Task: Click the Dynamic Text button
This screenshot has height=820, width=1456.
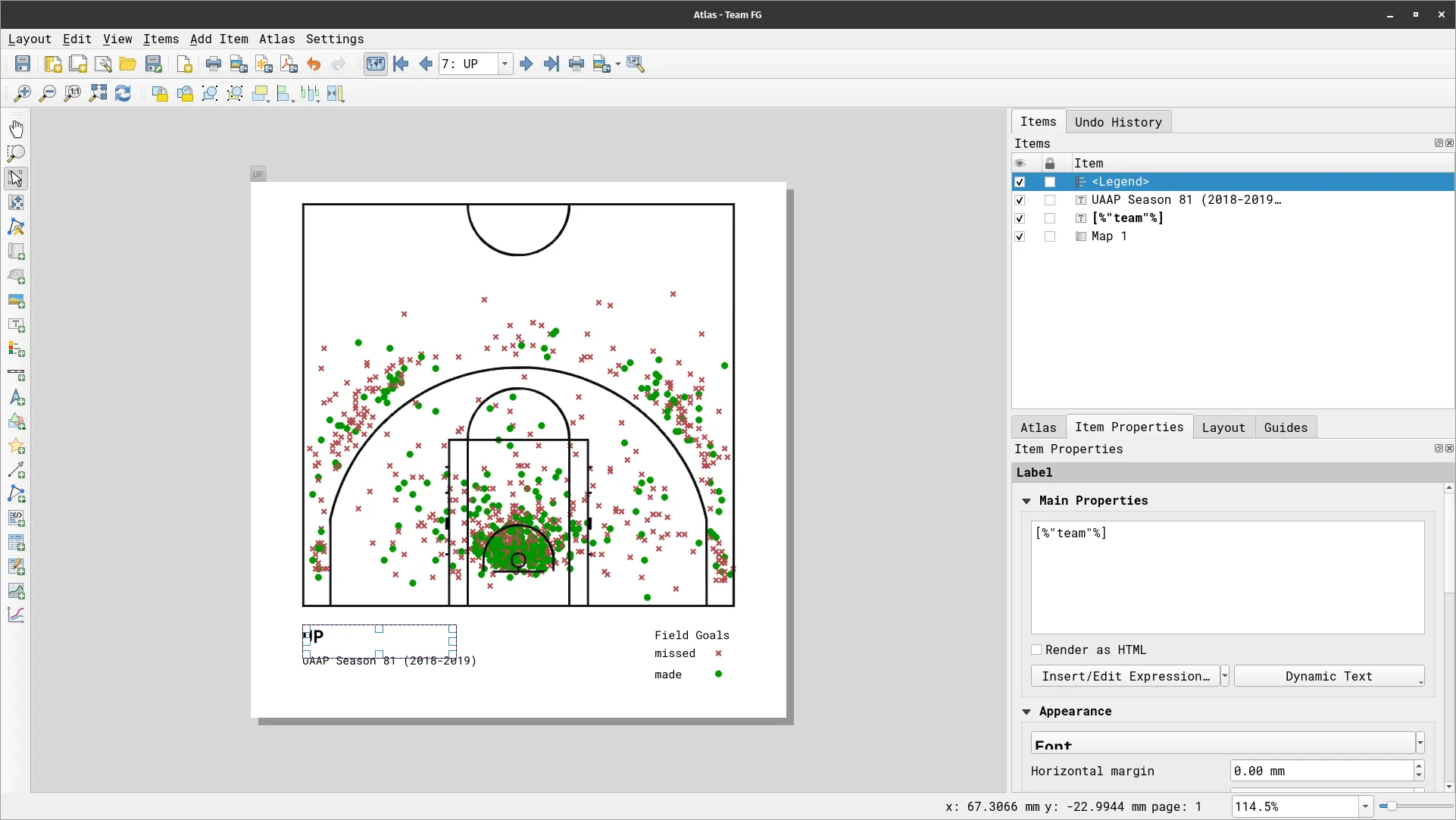Action: [x=1328, y=676]
